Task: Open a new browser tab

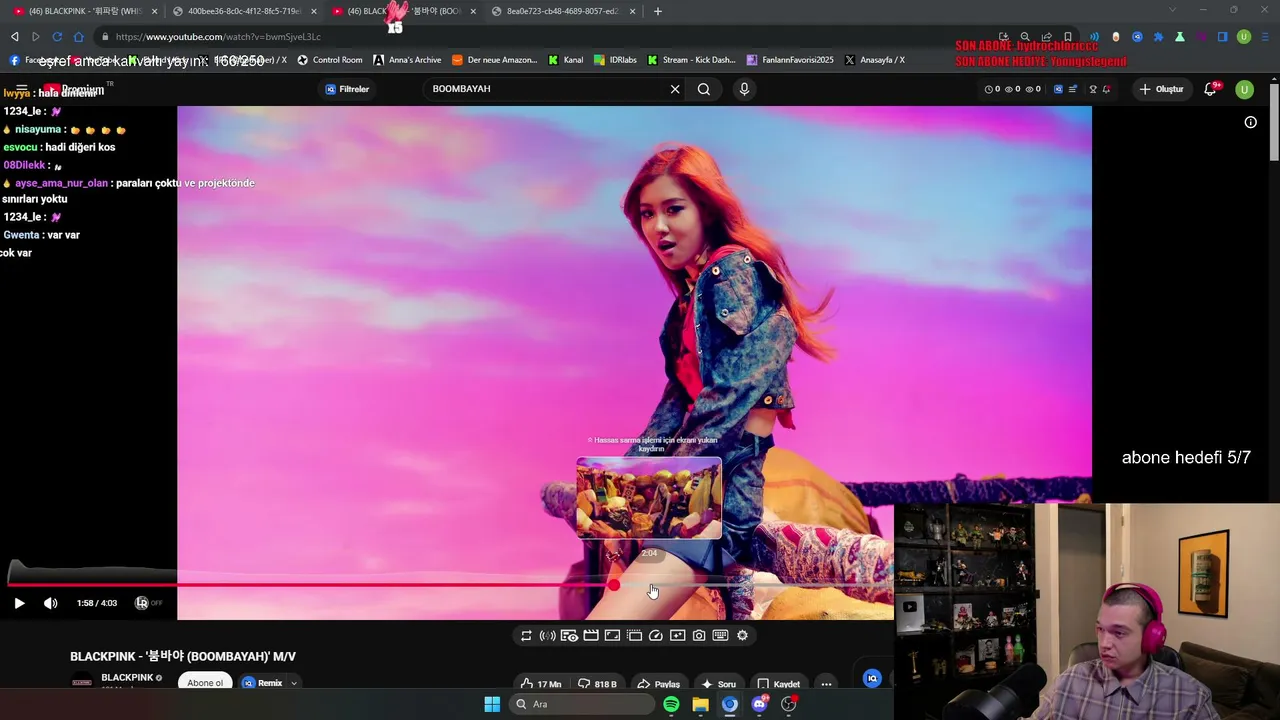Action: point(657,11)
